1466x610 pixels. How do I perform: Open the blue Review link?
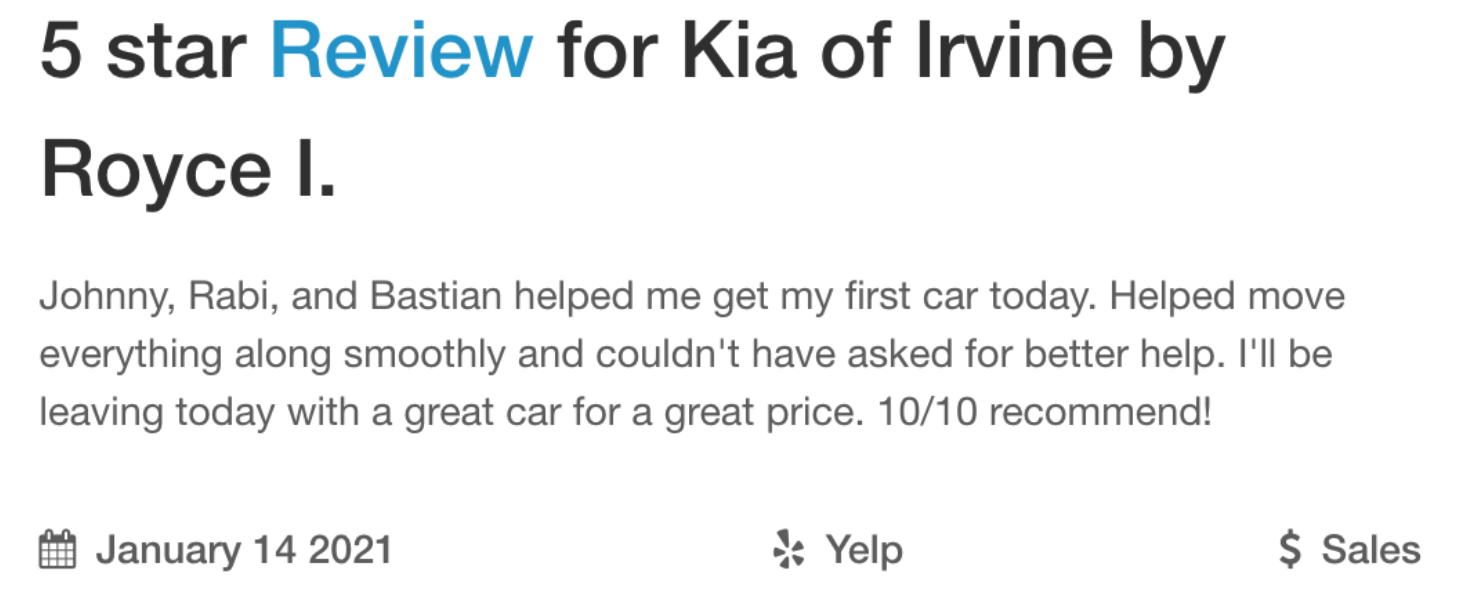[401, 50]
